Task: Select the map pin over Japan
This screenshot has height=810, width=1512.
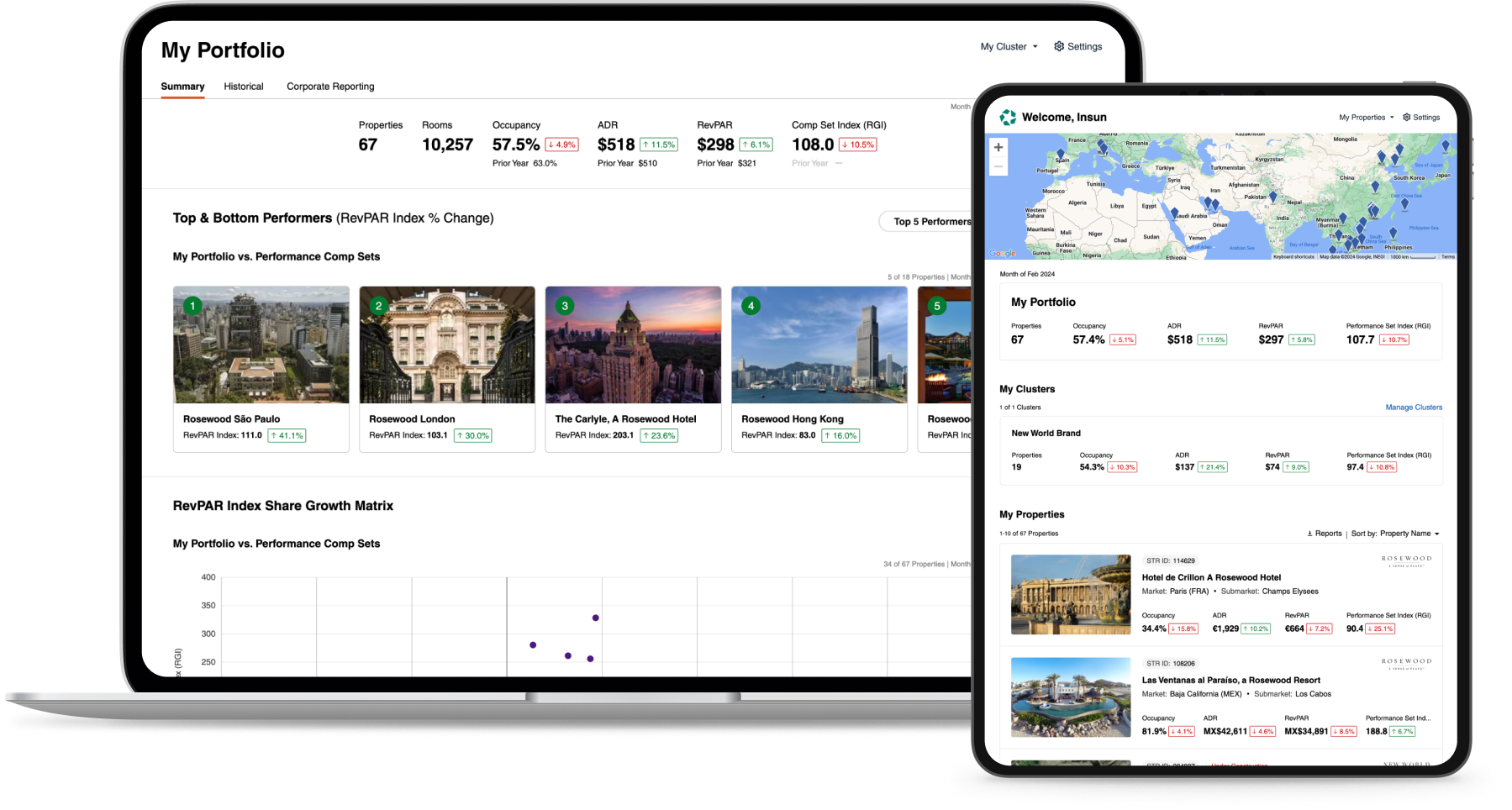Action: [x=1446, y=146]
